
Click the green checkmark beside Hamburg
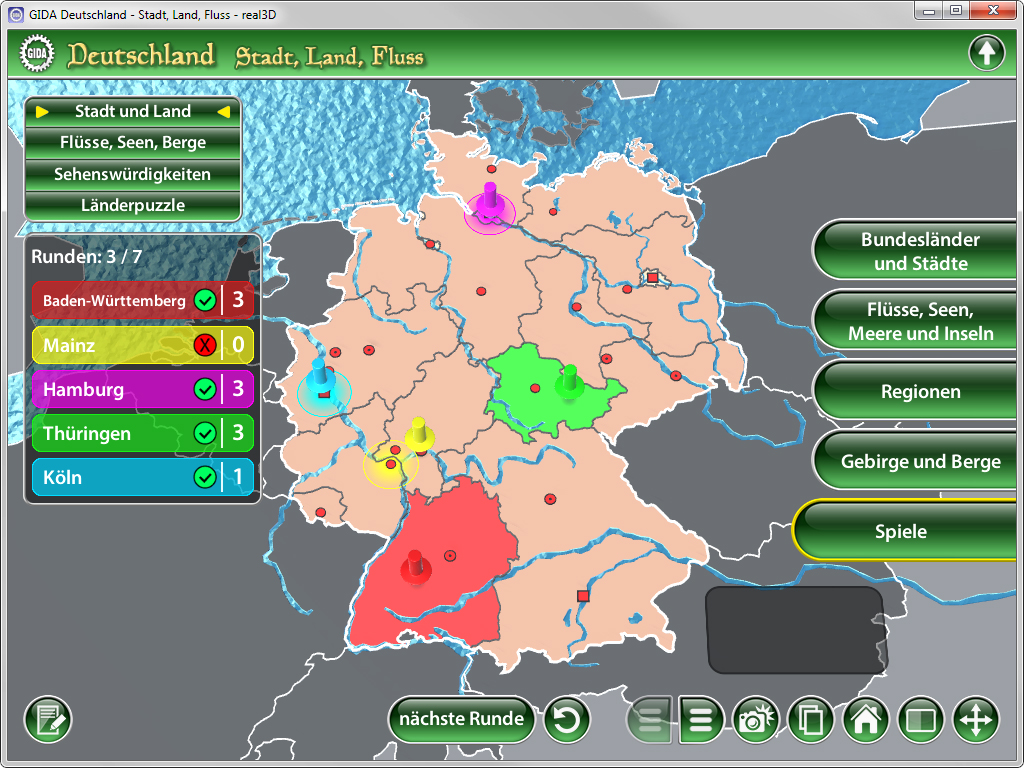[205, 389]
